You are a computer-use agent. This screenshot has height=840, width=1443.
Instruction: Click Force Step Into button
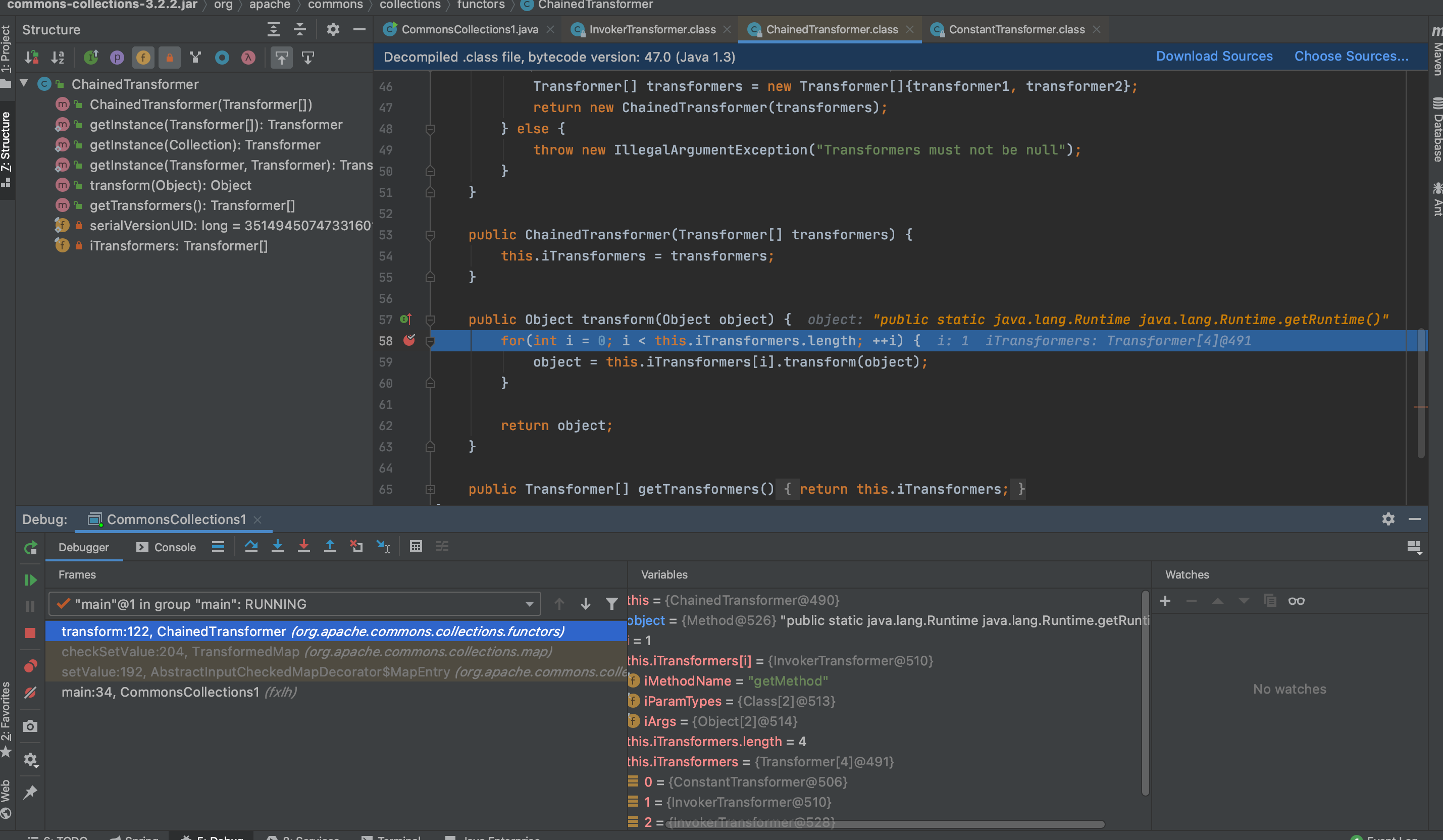pos(303,546)
